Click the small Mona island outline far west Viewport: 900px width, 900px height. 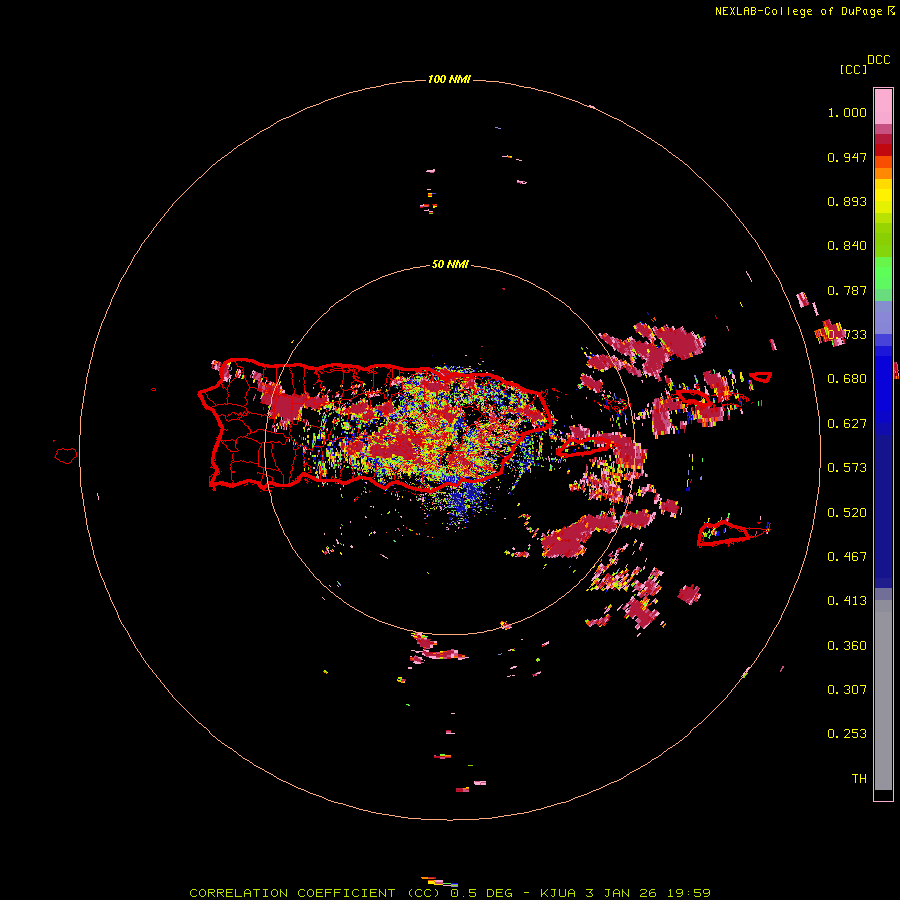tap(65, 456)
